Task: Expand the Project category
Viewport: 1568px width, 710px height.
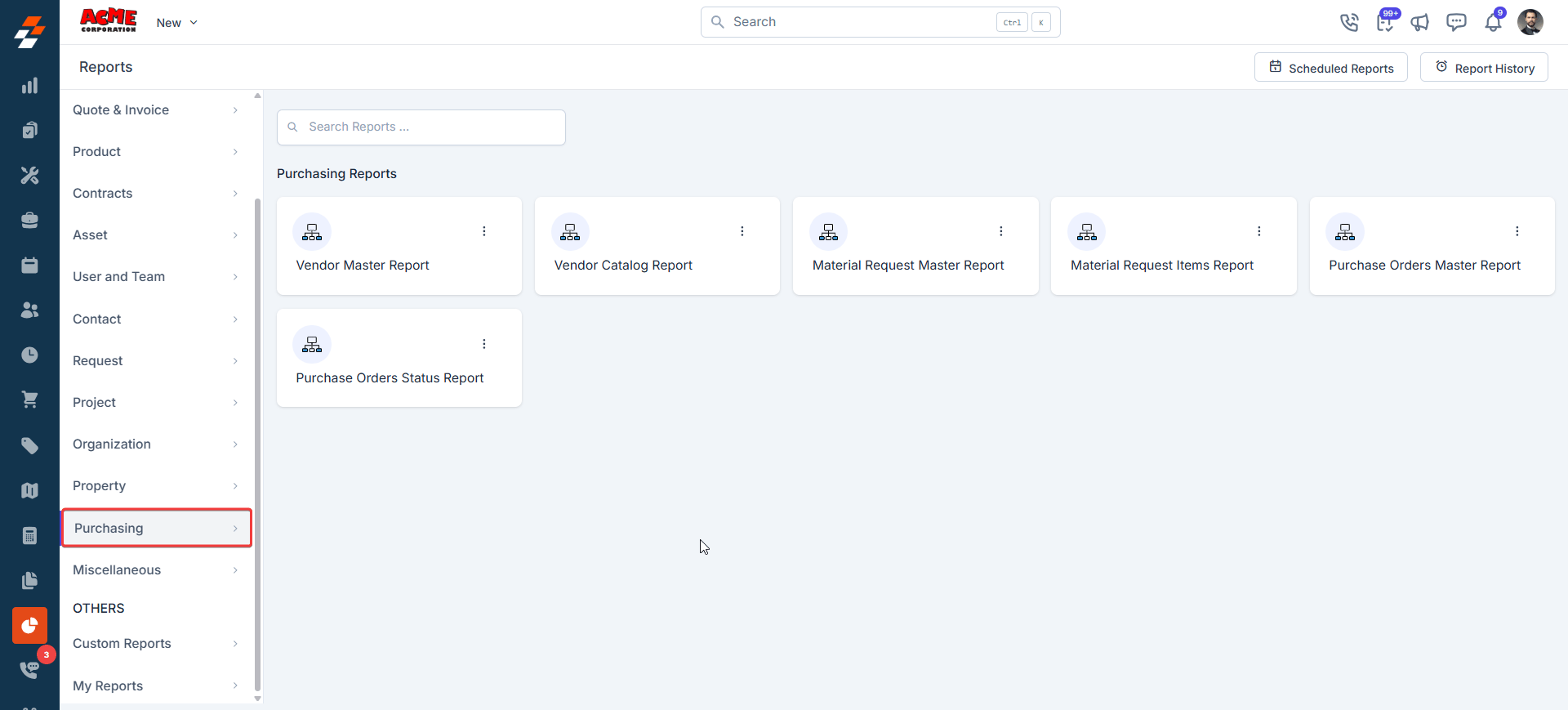Action: pos(155,403)
